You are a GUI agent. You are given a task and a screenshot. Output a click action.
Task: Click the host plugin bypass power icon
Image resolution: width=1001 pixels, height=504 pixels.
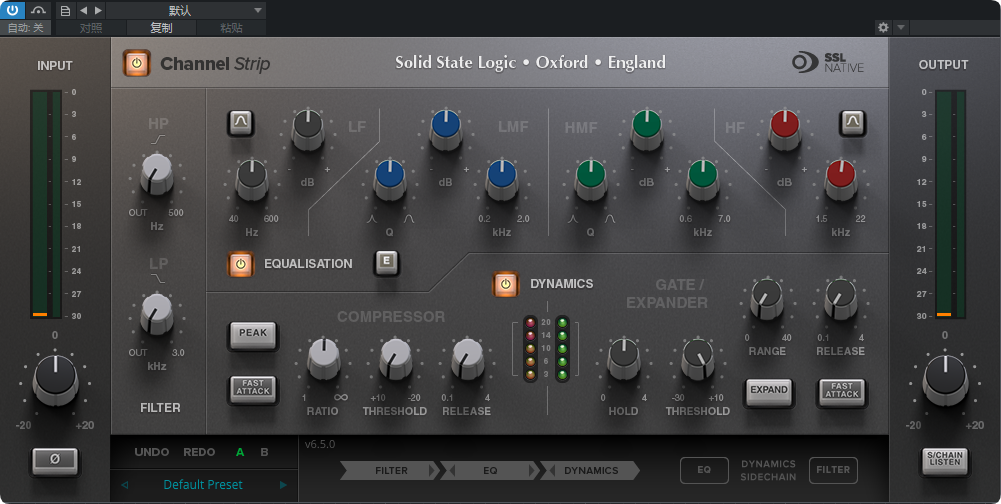pyautogui.click(x=12, y=10)
